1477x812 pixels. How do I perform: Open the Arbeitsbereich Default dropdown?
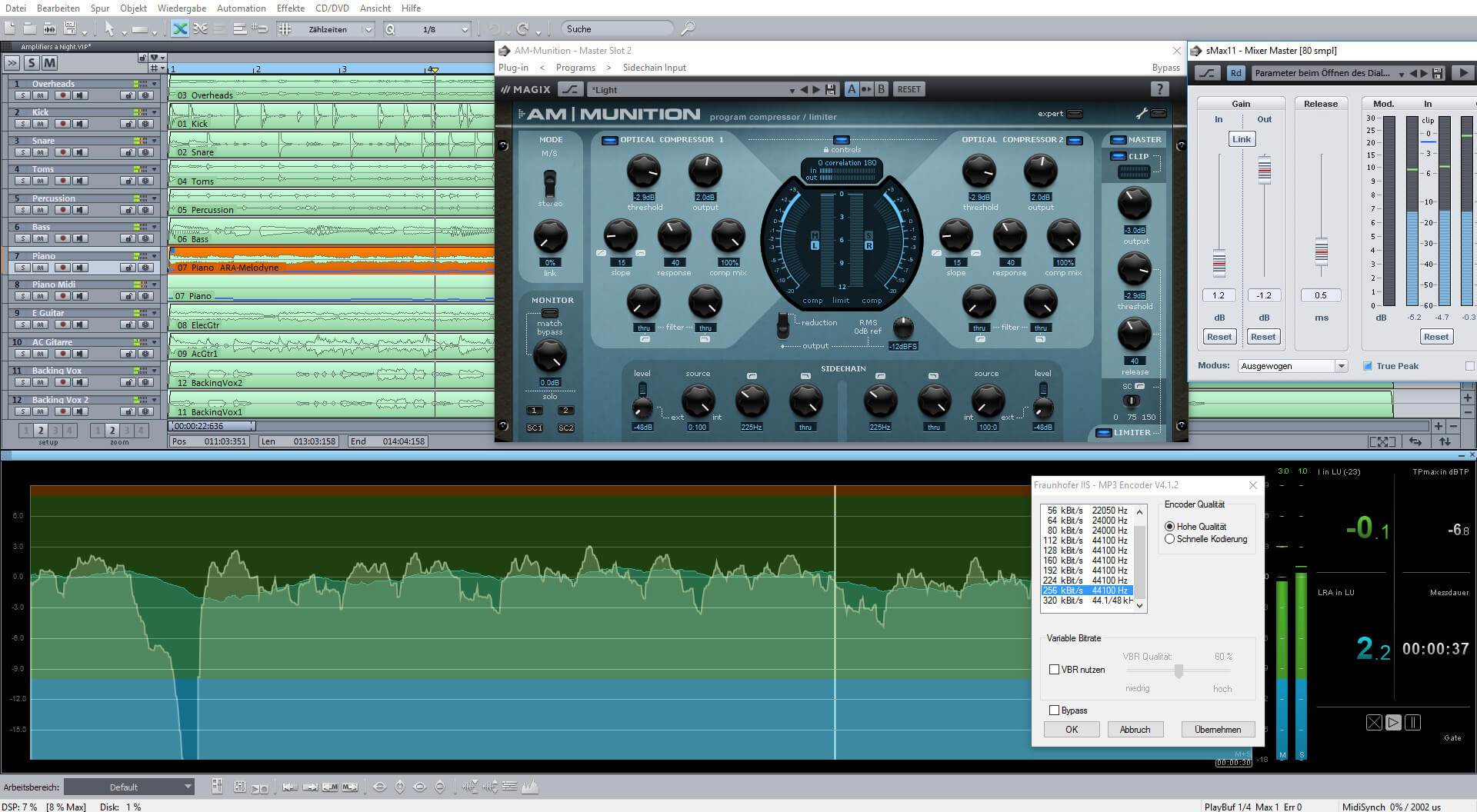pos(128,787)
